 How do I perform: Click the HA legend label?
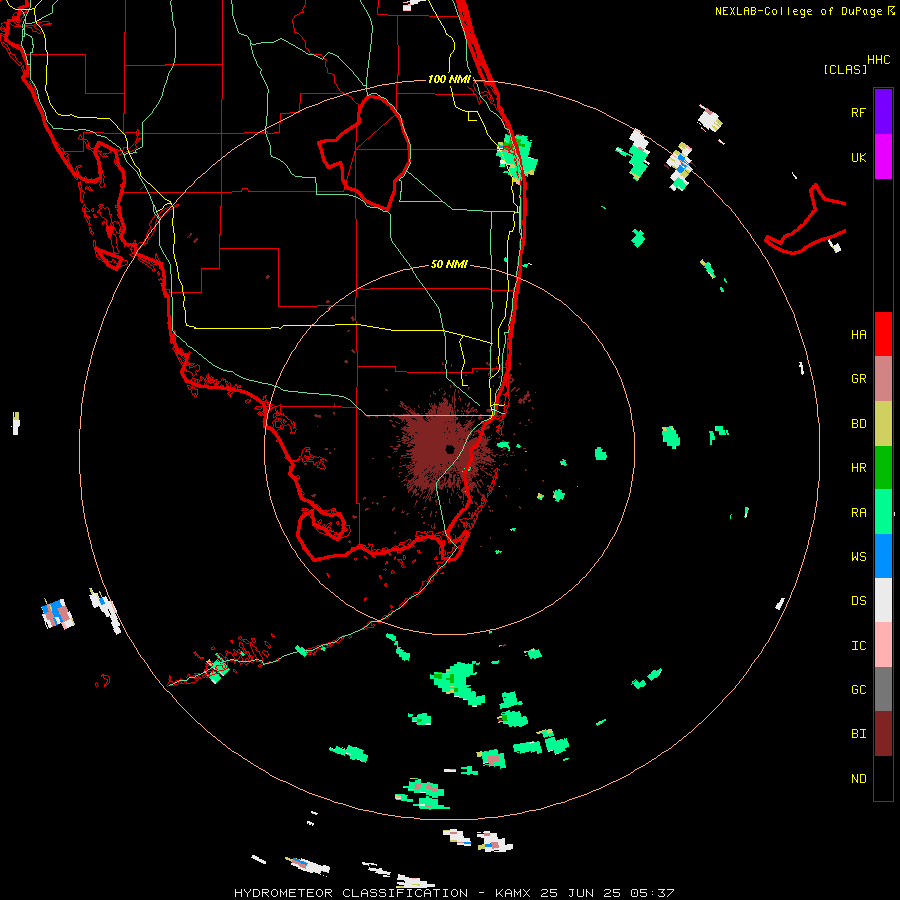tap(858, 335)
